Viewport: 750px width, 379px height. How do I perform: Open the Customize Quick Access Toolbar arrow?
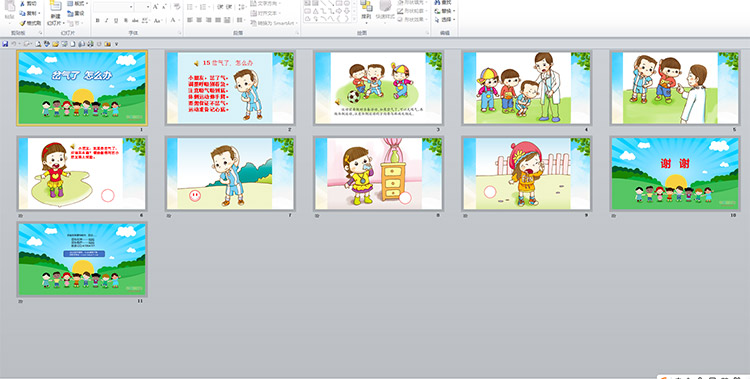pos(116,44)
